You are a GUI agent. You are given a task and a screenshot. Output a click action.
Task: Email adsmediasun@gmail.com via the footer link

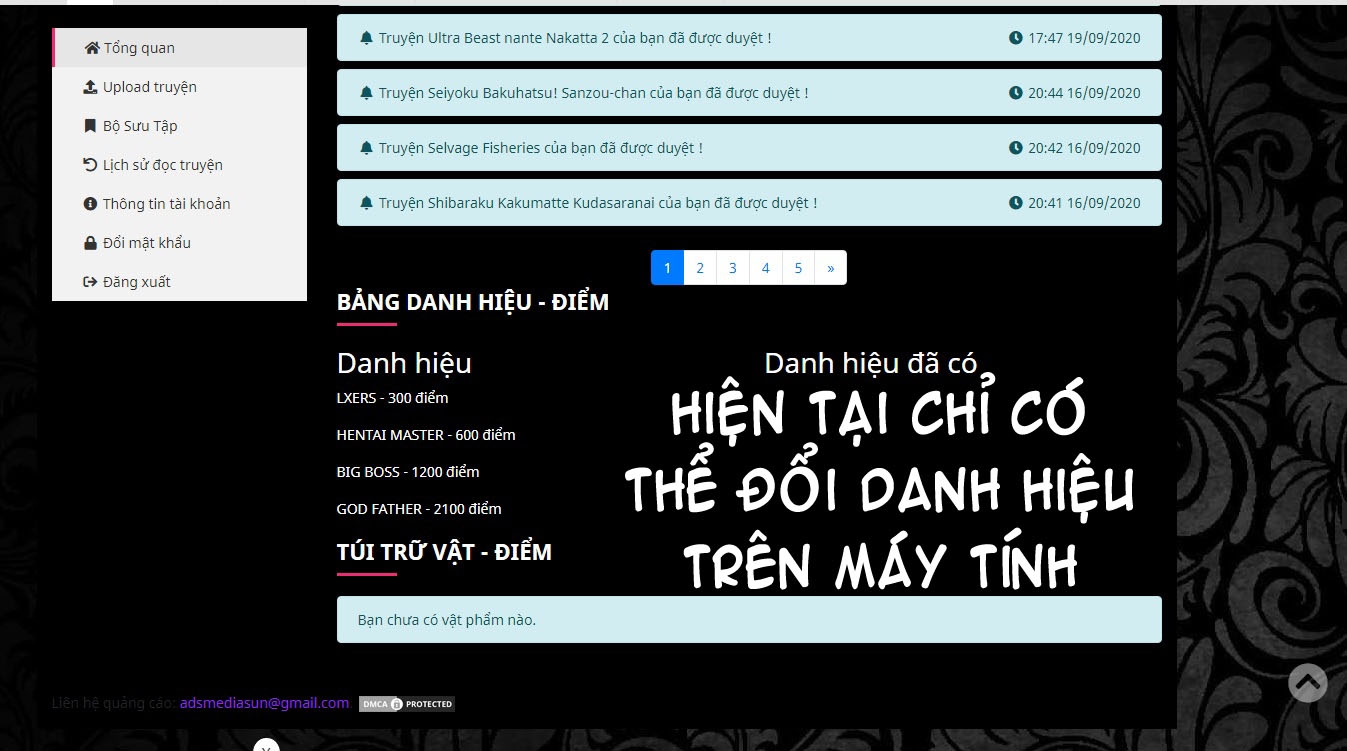[264, 702]
